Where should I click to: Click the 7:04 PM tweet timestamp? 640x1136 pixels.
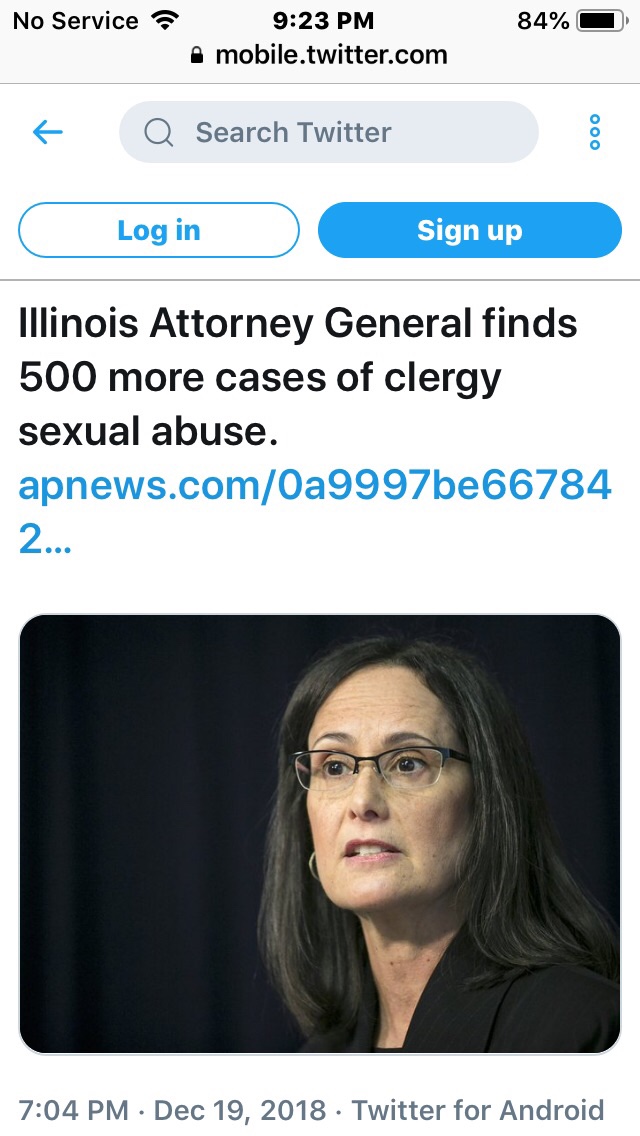pyautogui.click(x=73, y=1110)
